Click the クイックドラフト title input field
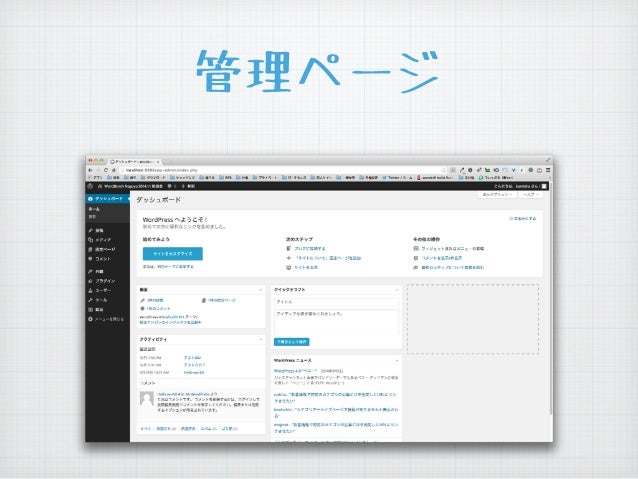638x479 pixels. click(x=336, y=302)
